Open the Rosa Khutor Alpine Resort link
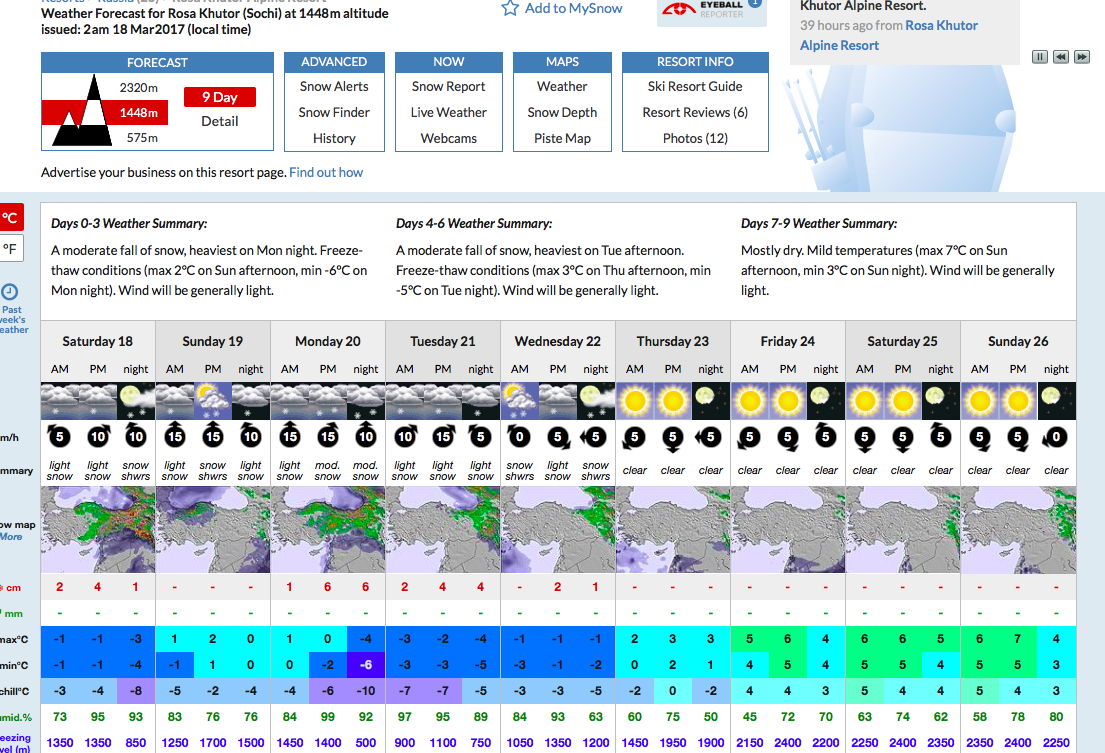The height and width of the screenshot is (753, 1105). point(889,35)
